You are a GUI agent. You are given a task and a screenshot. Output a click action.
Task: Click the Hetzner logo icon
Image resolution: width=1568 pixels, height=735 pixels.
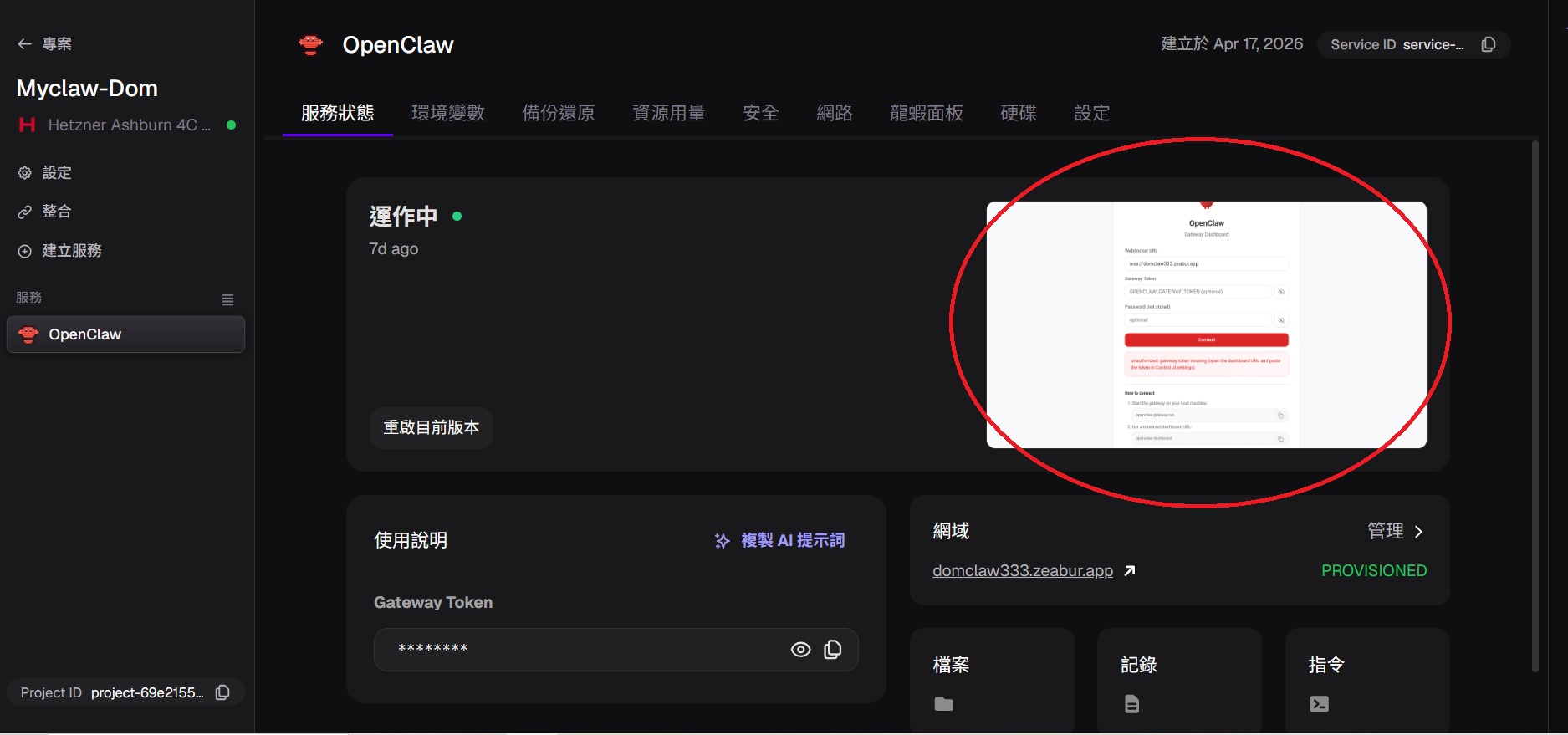[x=28, y=125]
